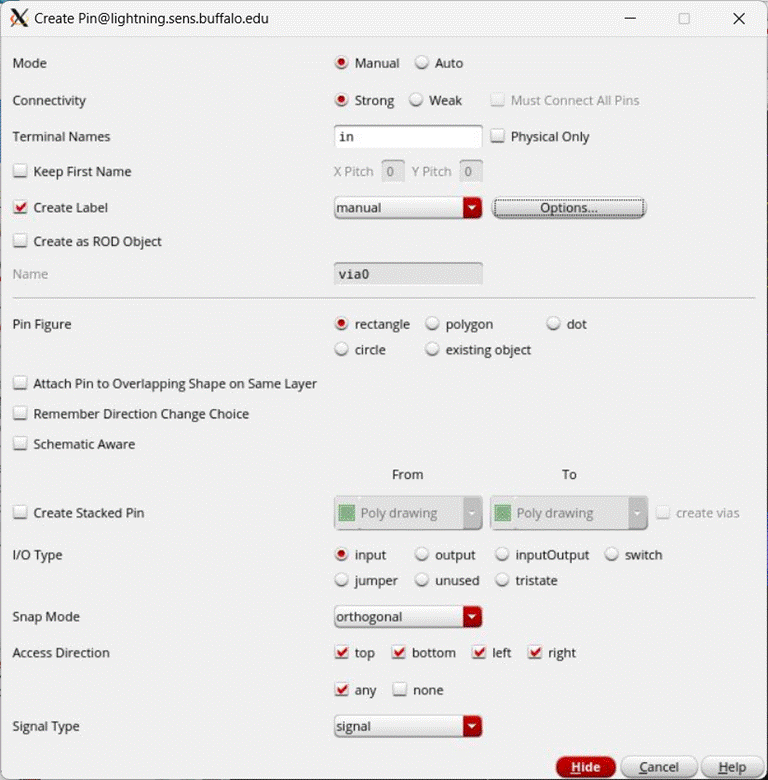The width and height of the screenshot is (768, 780).
Task: Click the Terminal Names input field
Action: coord(408,137)
